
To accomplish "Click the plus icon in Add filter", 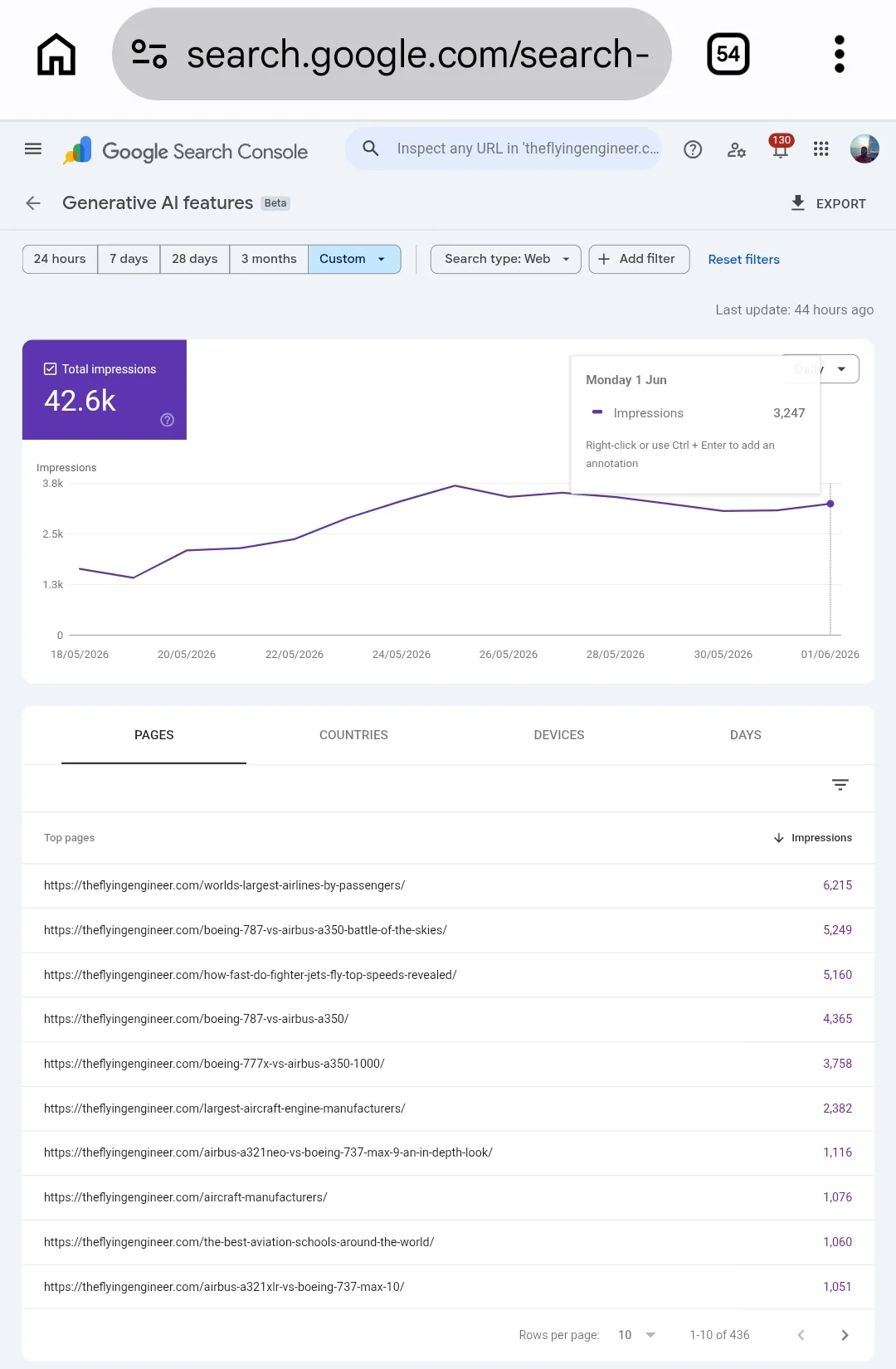I will tap(604, 259).
